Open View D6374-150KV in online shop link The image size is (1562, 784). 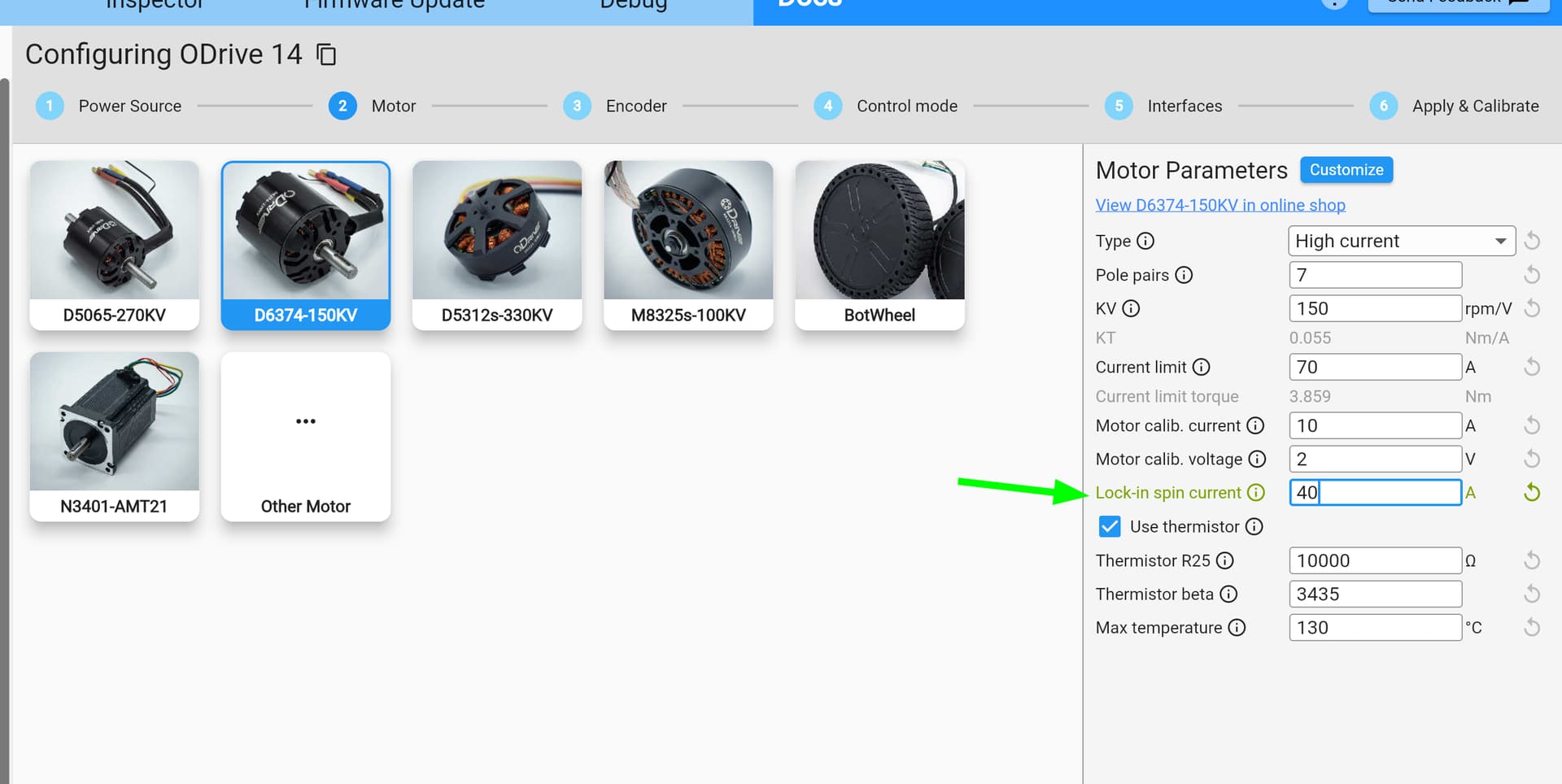1219,205
